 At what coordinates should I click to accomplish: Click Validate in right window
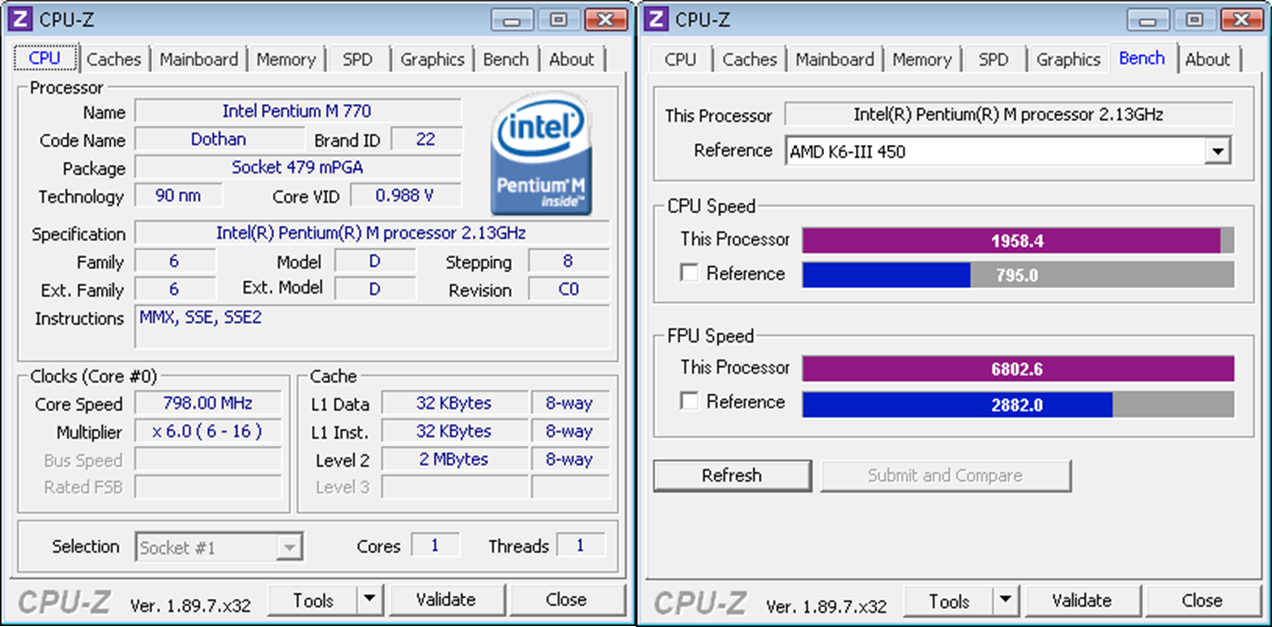[x=1082, y=601]
